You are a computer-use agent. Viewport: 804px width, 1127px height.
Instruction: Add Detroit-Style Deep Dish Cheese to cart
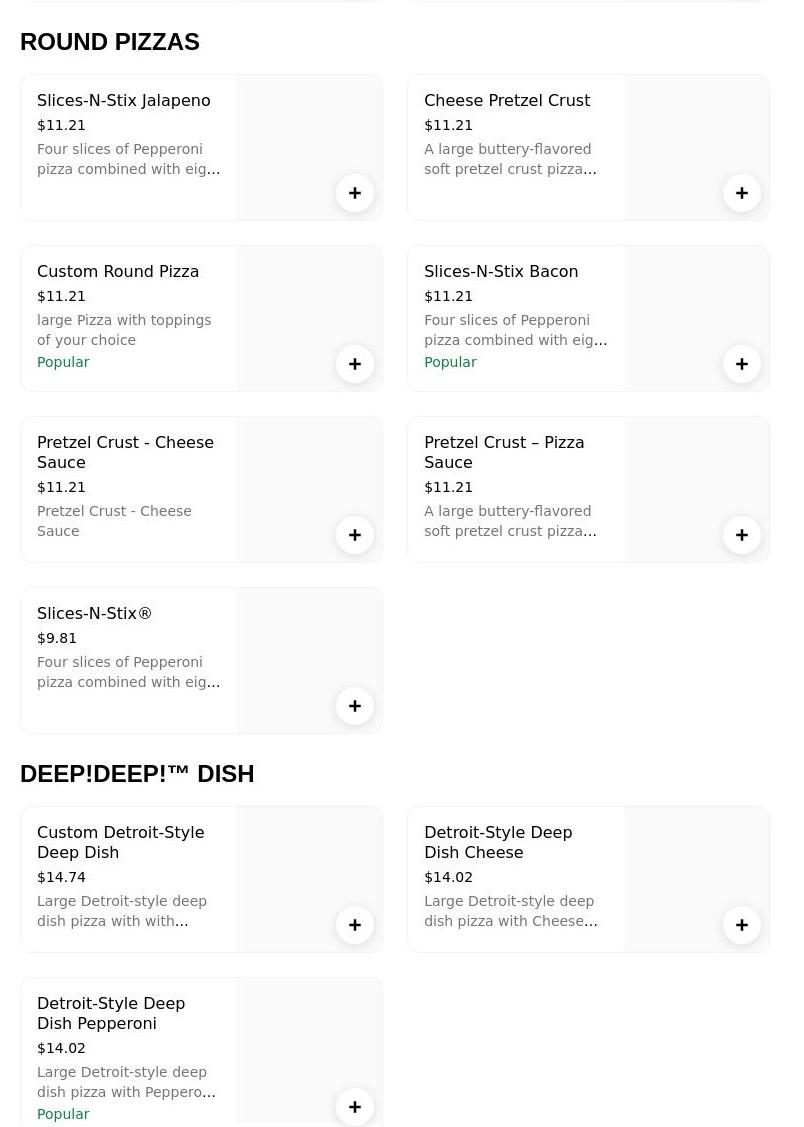point(742,925)
